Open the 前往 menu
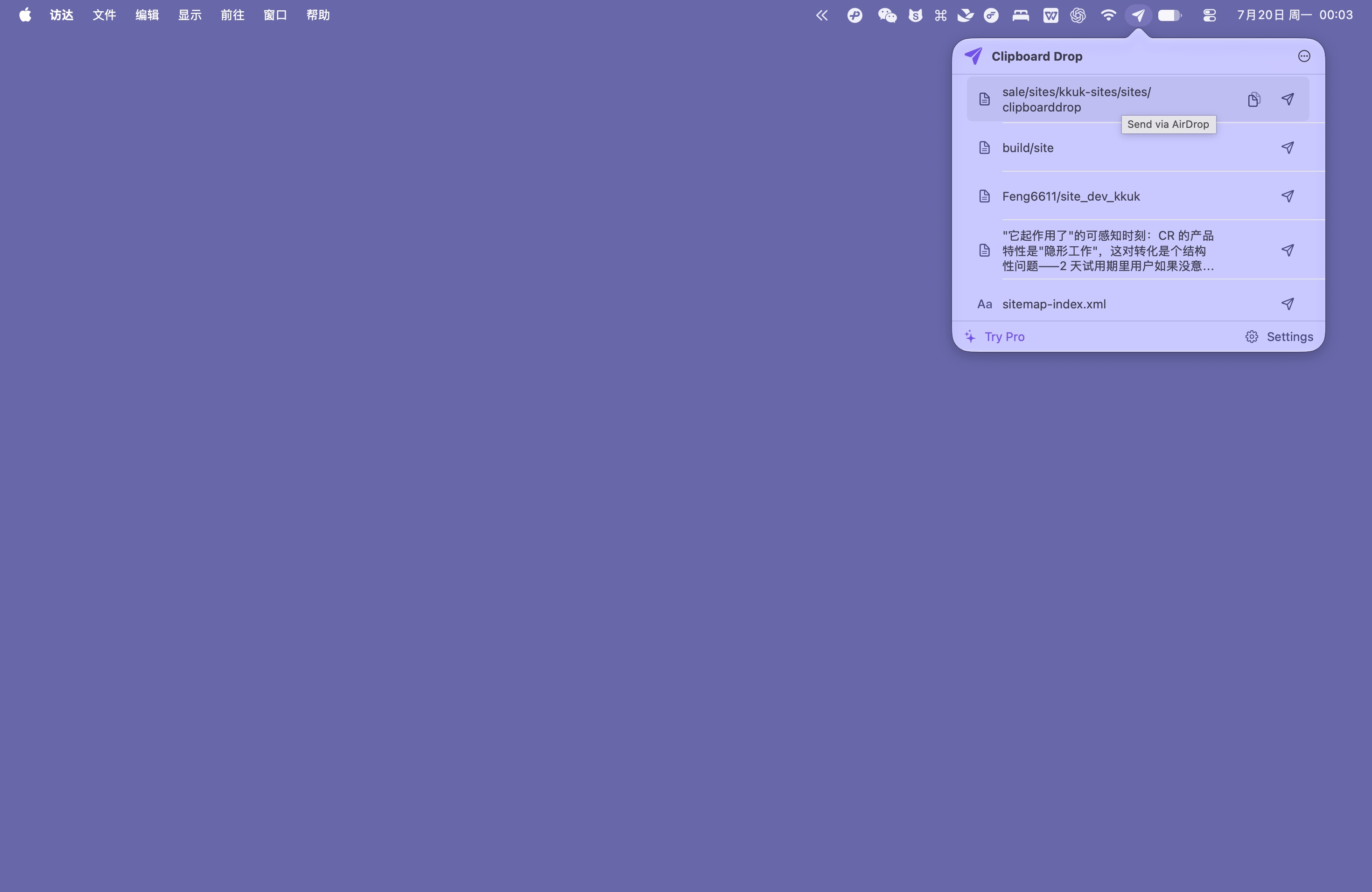1372x892 pixels. click(232, 15)
